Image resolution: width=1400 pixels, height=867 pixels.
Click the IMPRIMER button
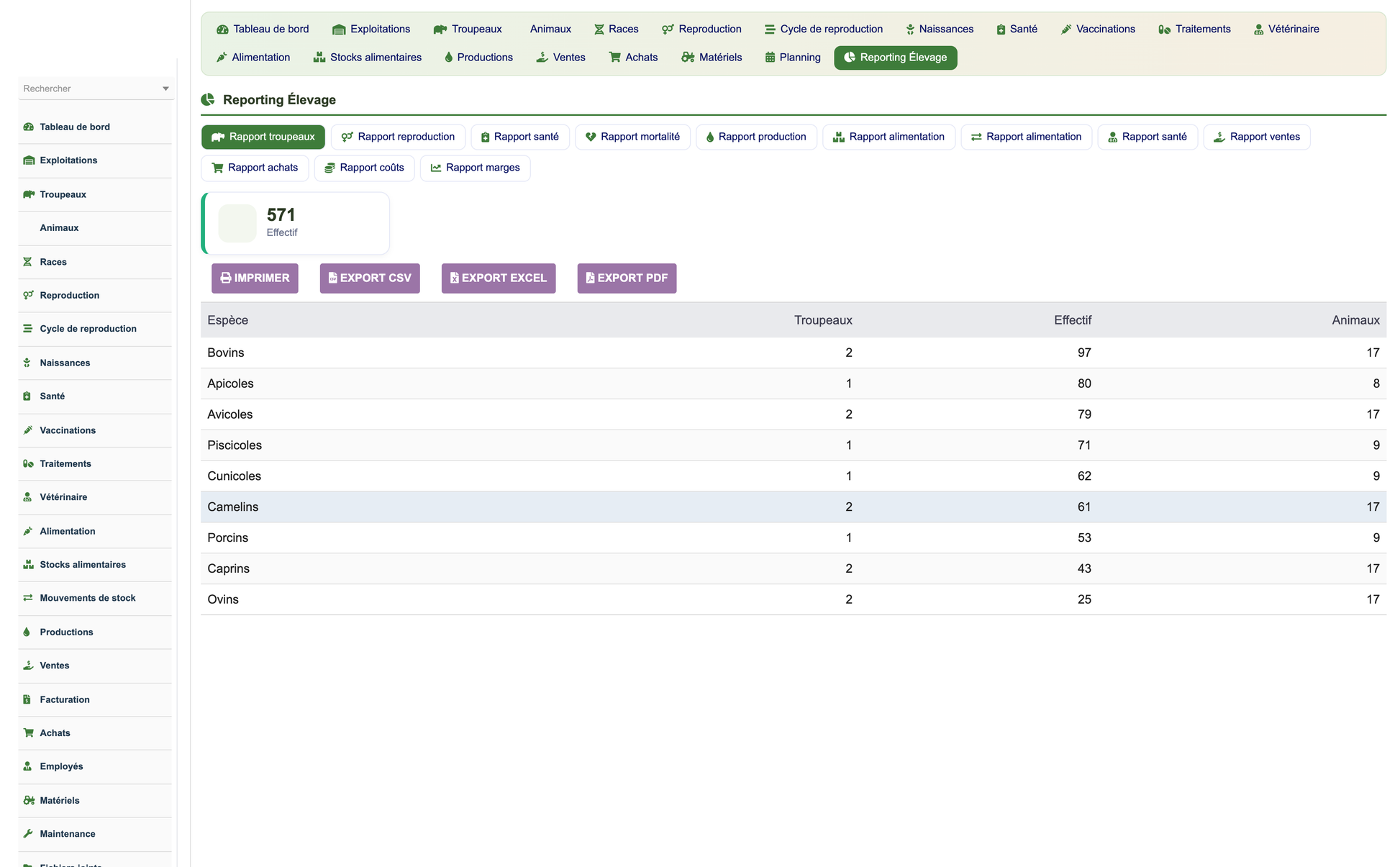click(255, 278)
